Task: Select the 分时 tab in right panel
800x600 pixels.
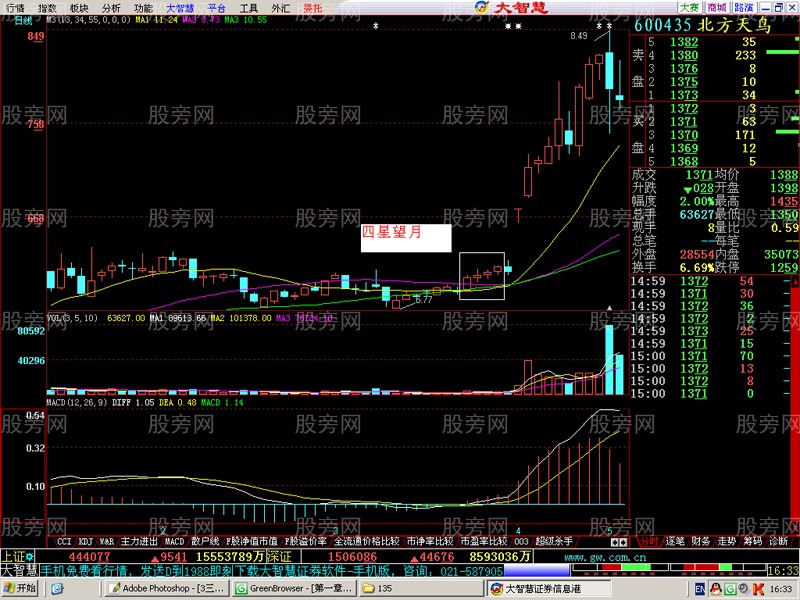Action: [x=649, y=541]
